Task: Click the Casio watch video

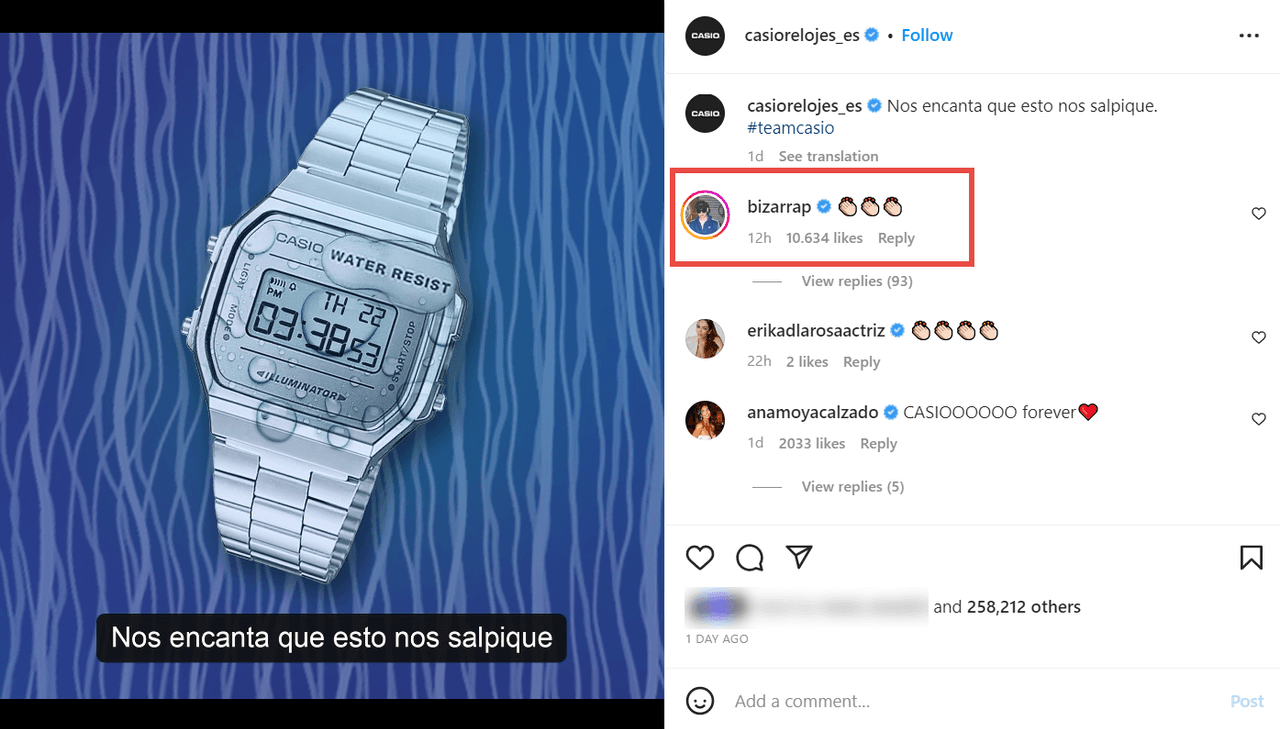Action: (x=332, y=365)
